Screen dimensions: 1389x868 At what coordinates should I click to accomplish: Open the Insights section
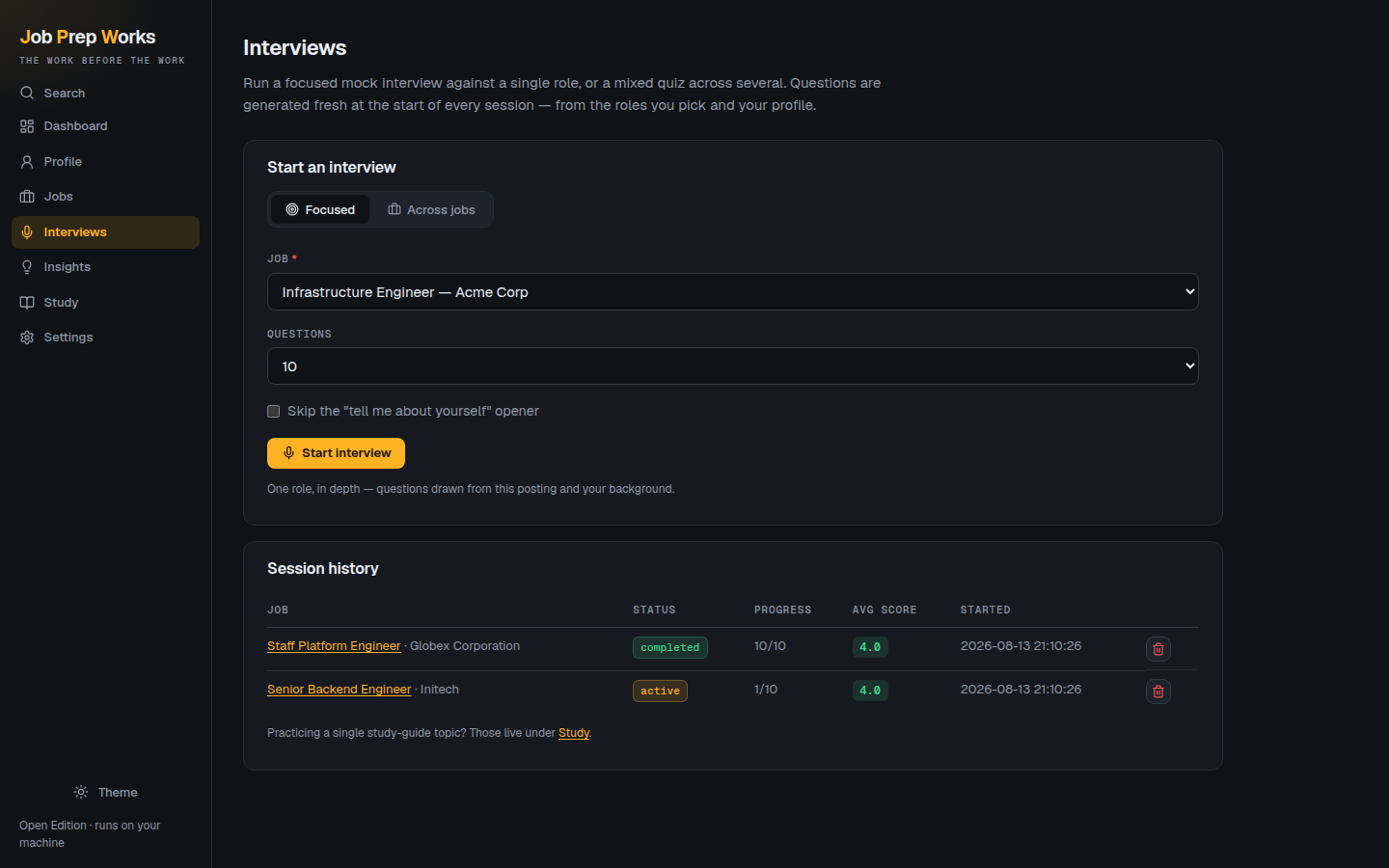coord(105,267)
